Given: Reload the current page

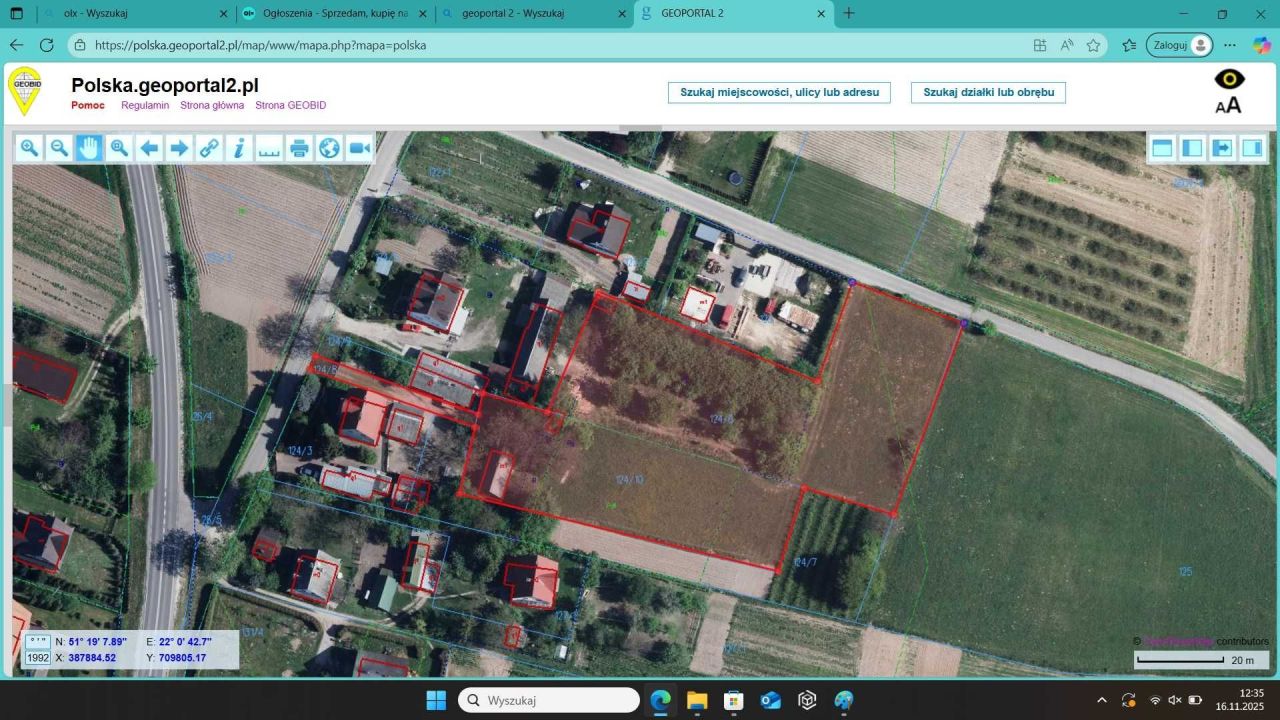Looking at the screenshot, I should tap(46, 45).
